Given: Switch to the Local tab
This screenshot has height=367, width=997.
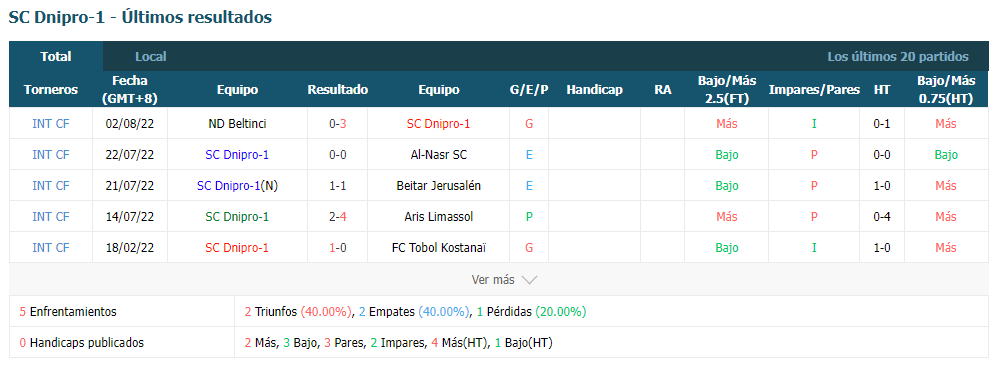Looking at the screenshot, I should (151, 57).
